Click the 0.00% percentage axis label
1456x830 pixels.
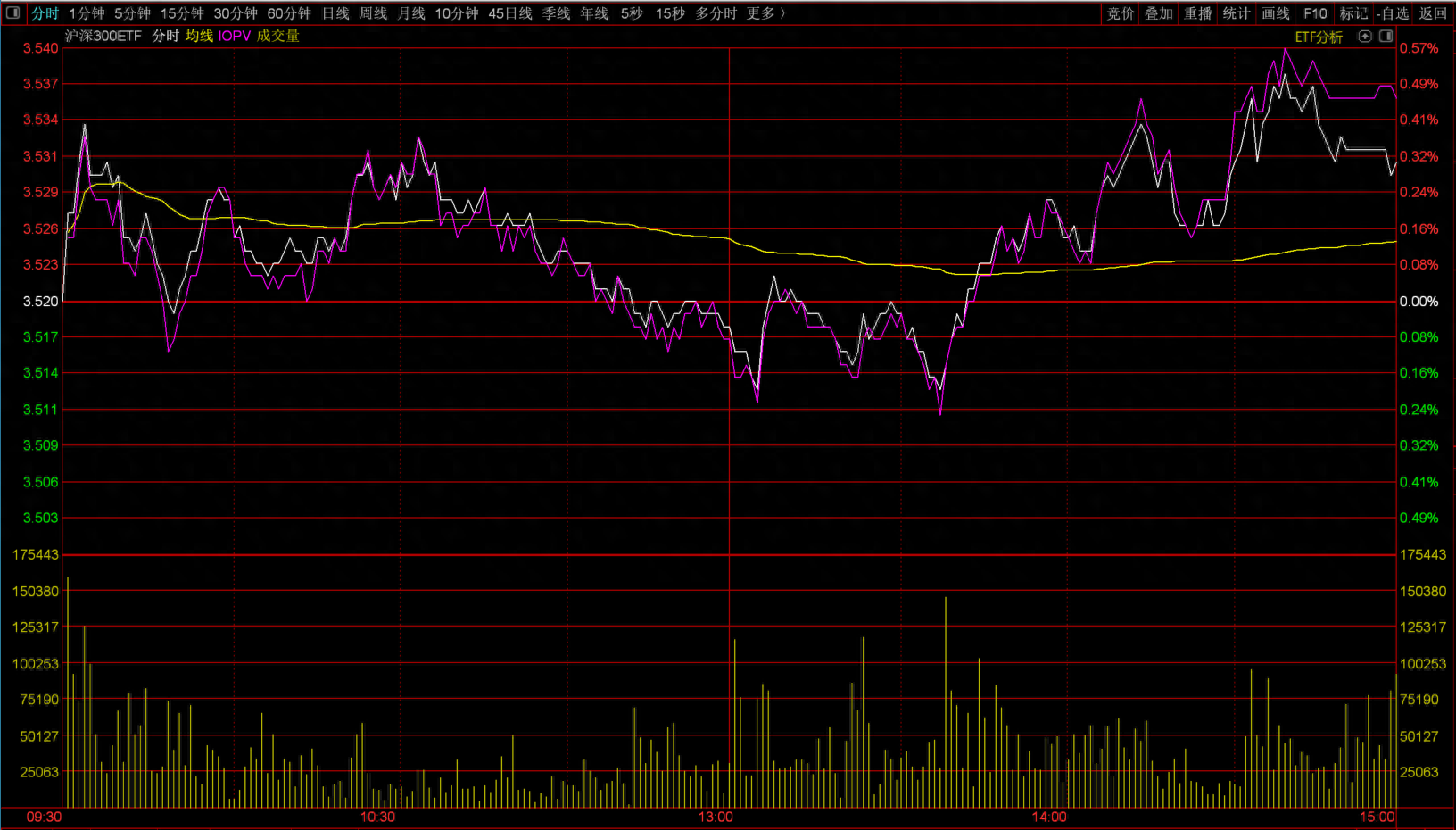coord(1419,302)
